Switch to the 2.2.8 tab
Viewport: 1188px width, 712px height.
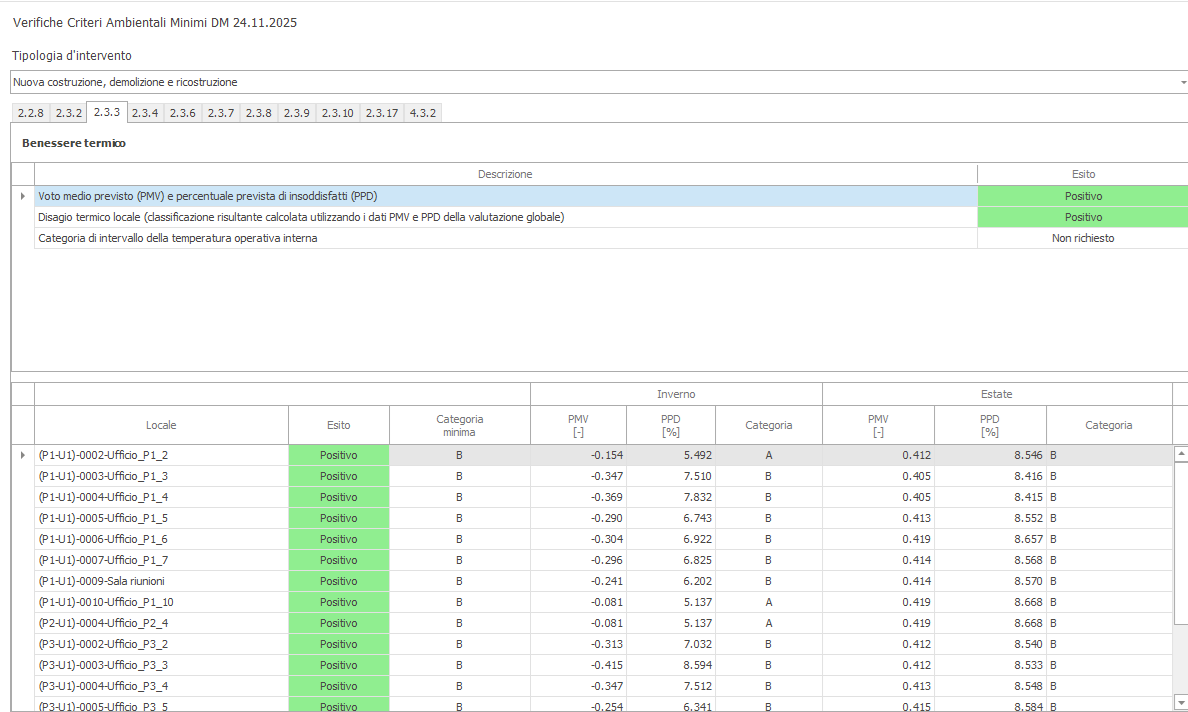tap(30, 113)
